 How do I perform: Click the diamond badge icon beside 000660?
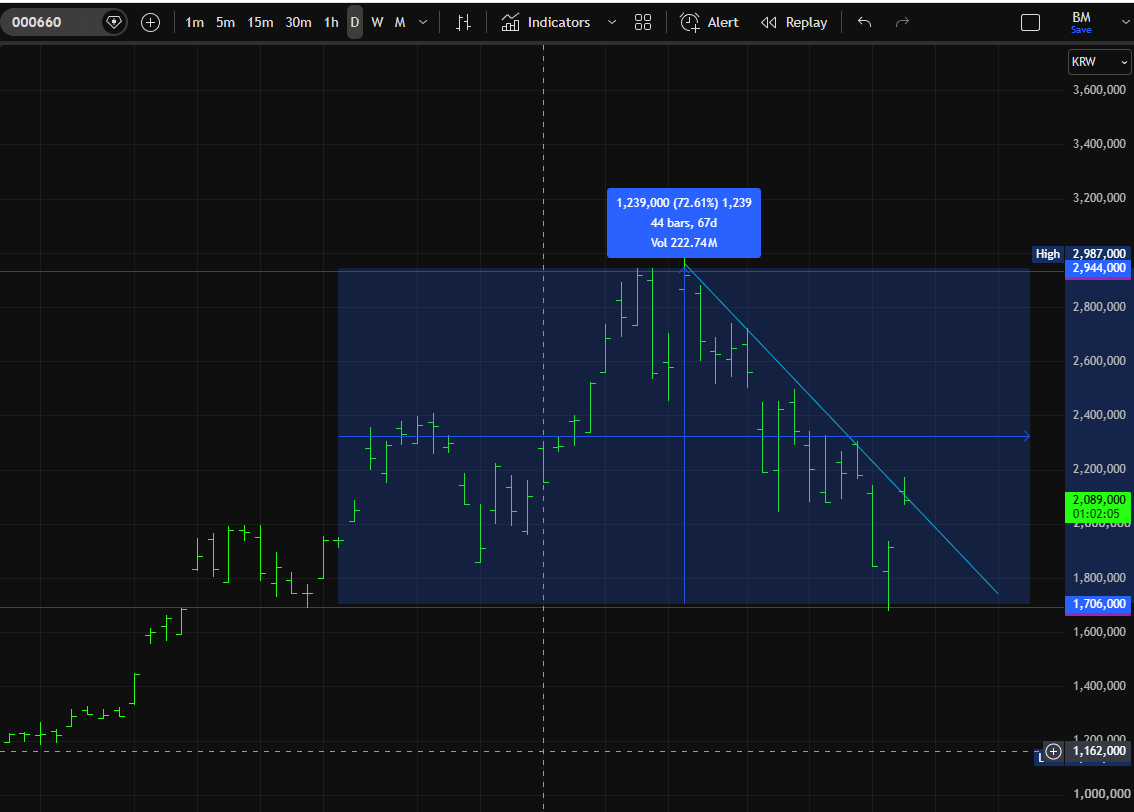(114, 22)
